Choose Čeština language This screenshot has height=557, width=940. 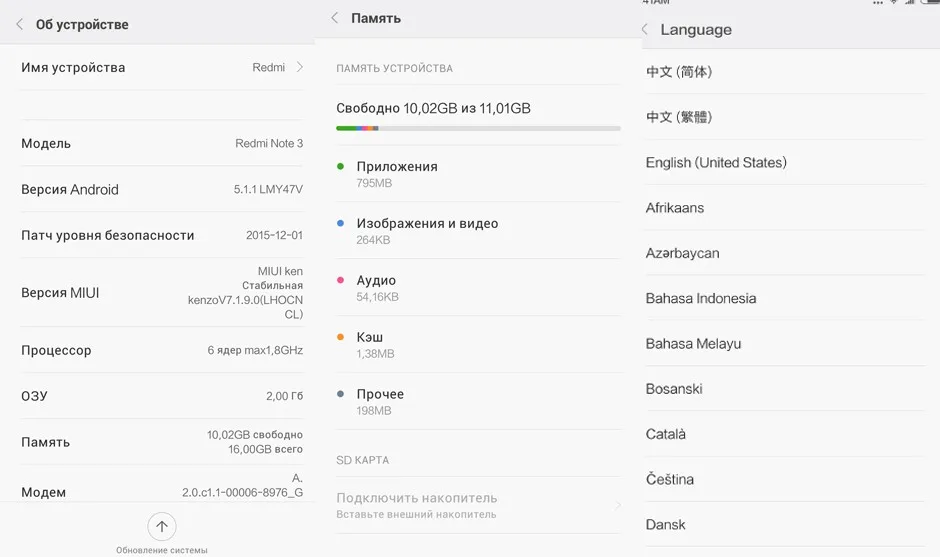tap(785, 479)
